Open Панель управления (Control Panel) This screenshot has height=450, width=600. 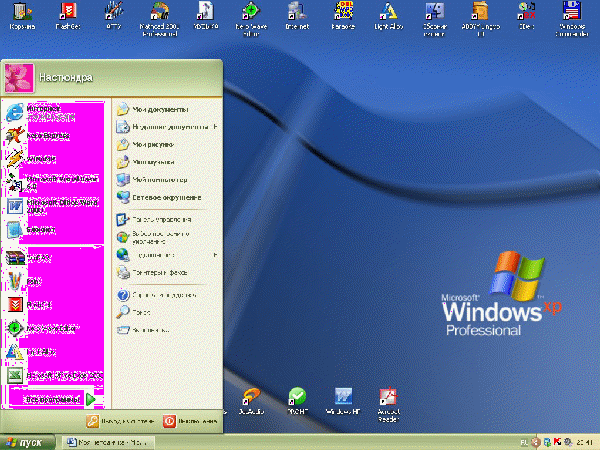click(167, 220)
